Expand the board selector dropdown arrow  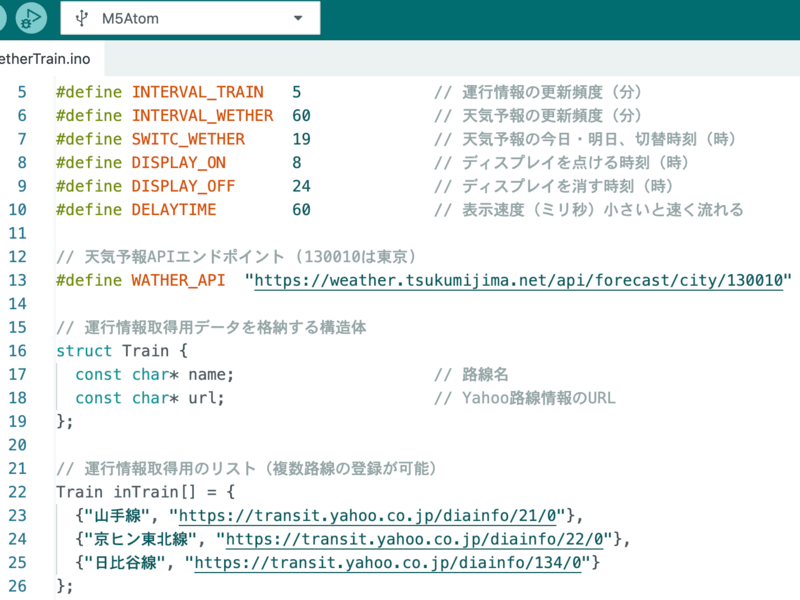(x=298, y=19)
